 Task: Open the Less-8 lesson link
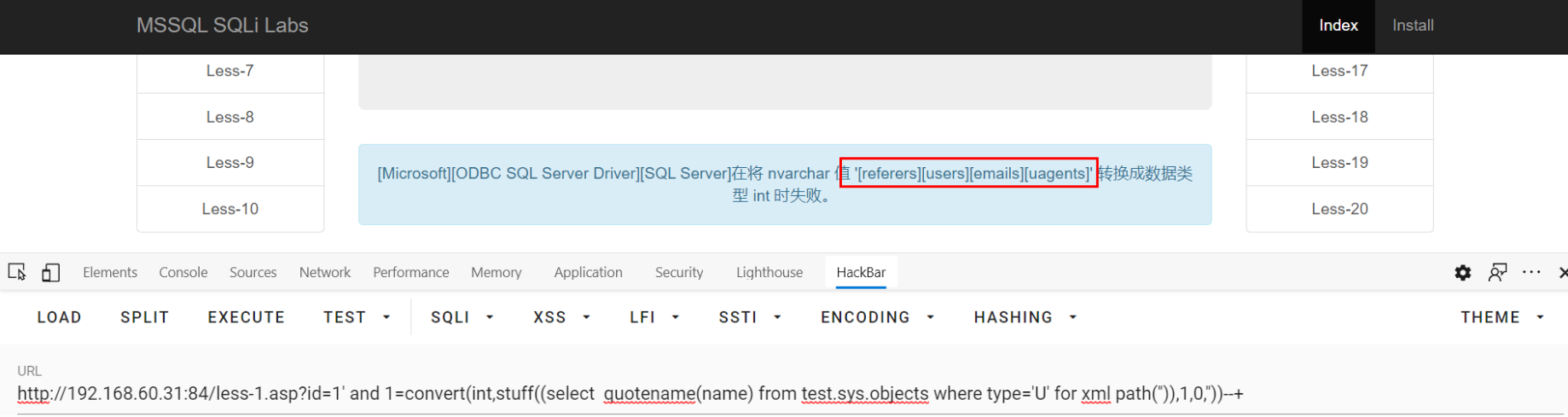point(230,117)
